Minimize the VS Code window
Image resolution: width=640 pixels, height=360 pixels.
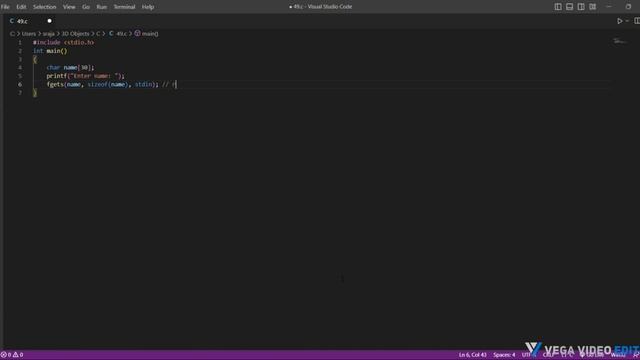[609, 7]
